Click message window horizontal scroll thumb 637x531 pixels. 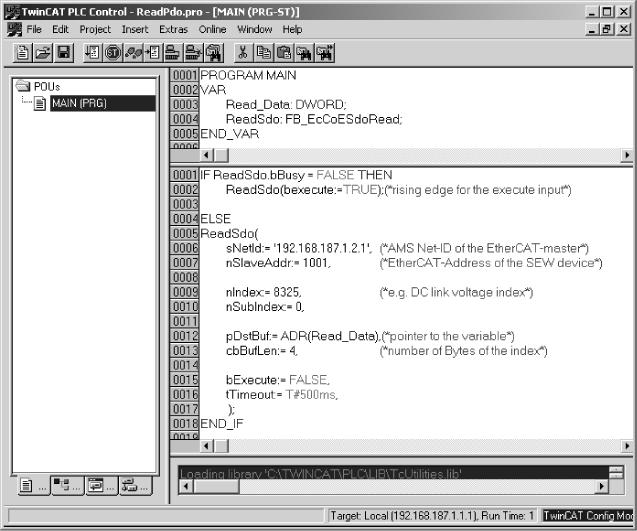(x=217, y=486)
